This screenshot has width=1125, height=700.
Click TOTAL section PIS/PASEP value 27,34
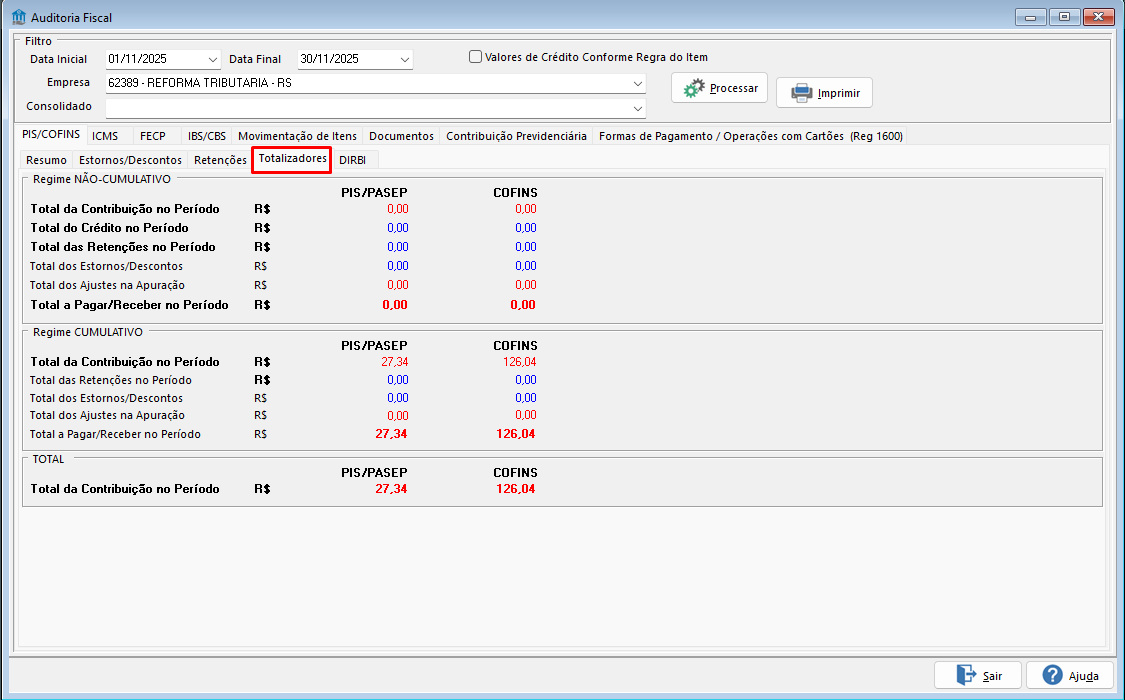click(391, 489)
